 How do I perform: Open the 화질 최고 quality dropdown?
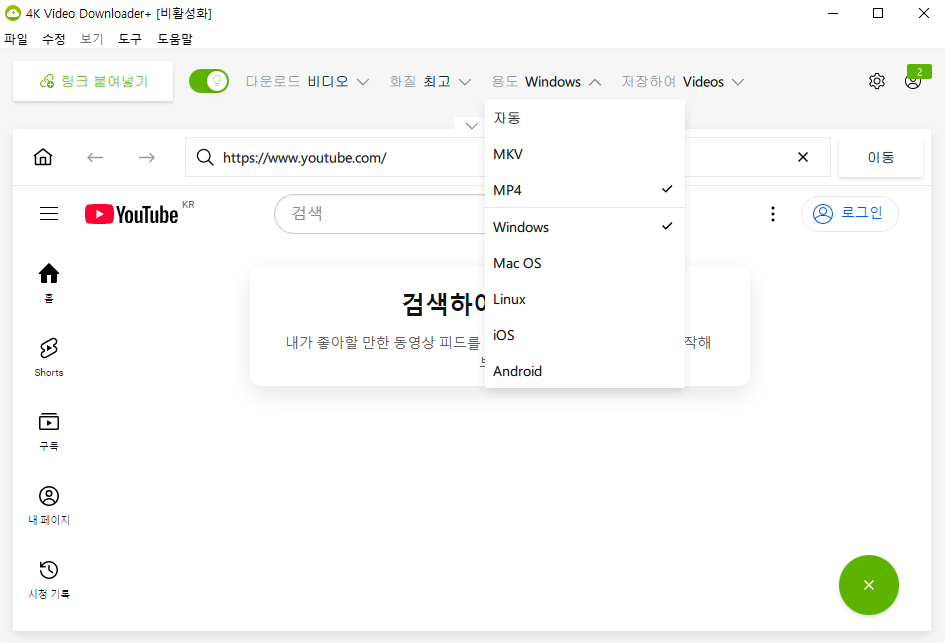coord(430,81)
